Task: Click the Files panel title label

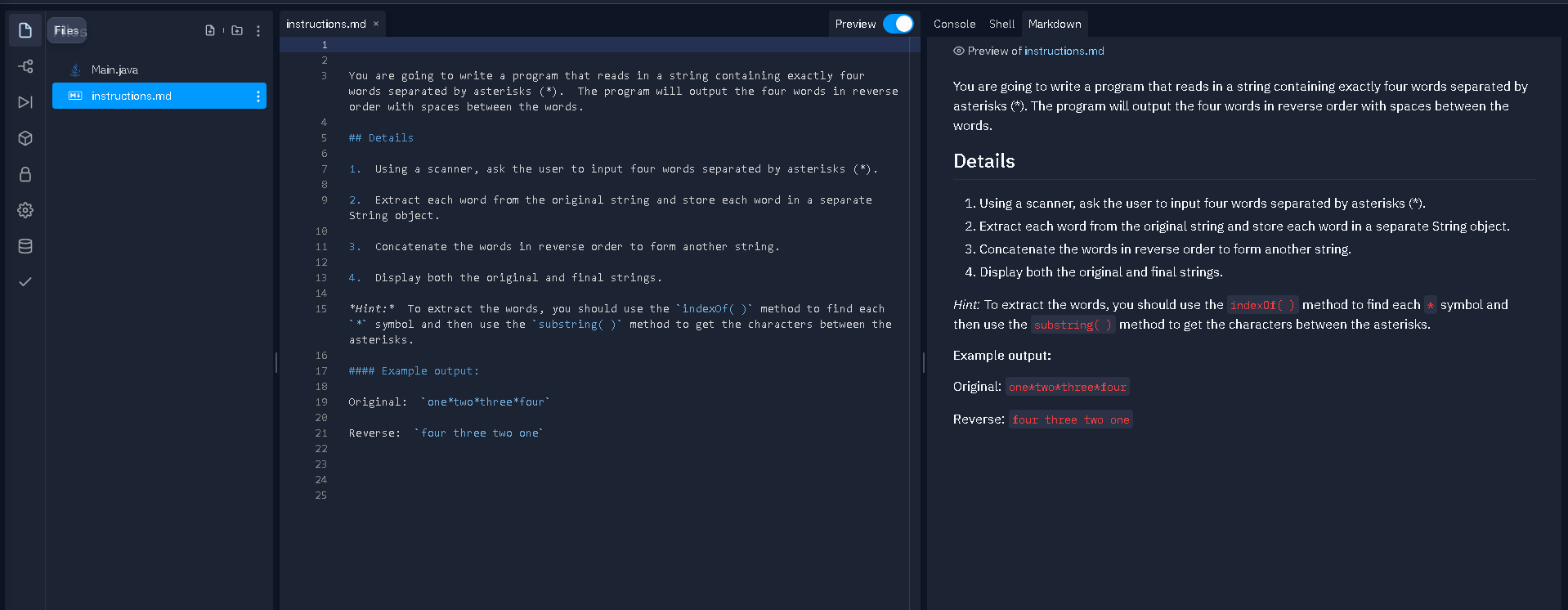Action: [66, 30]
